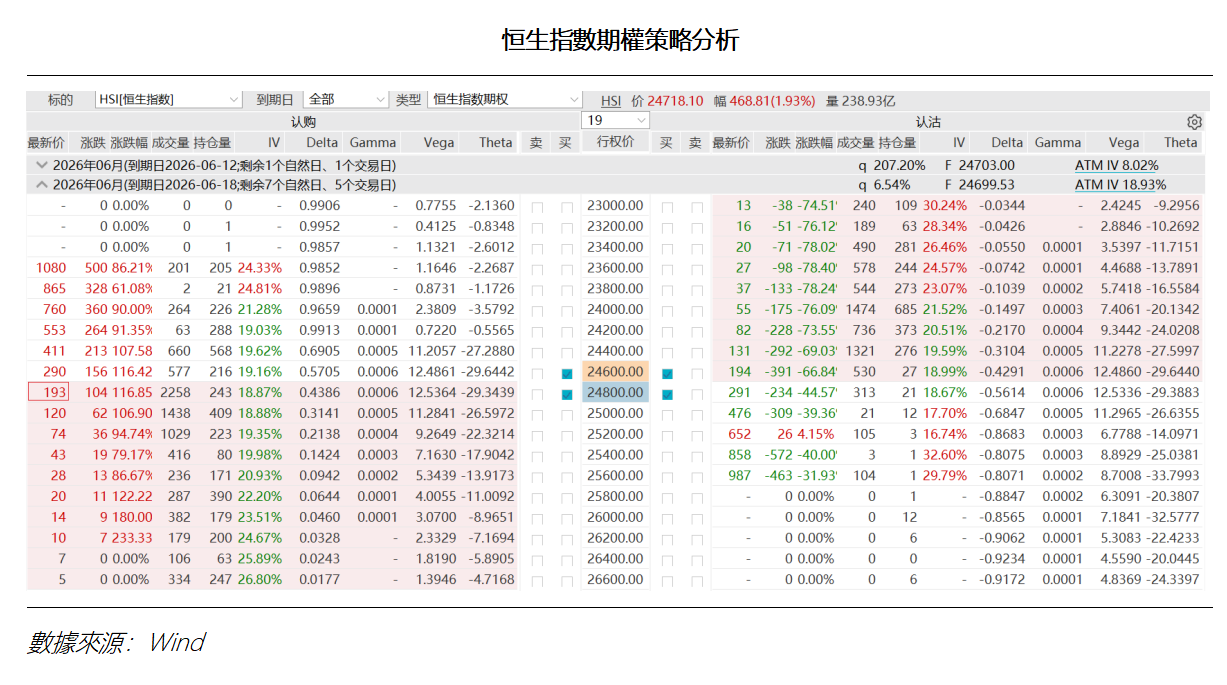The image size is (1227, 685).
Task: Click the q 207.20% value
Action: coord(892,165)
